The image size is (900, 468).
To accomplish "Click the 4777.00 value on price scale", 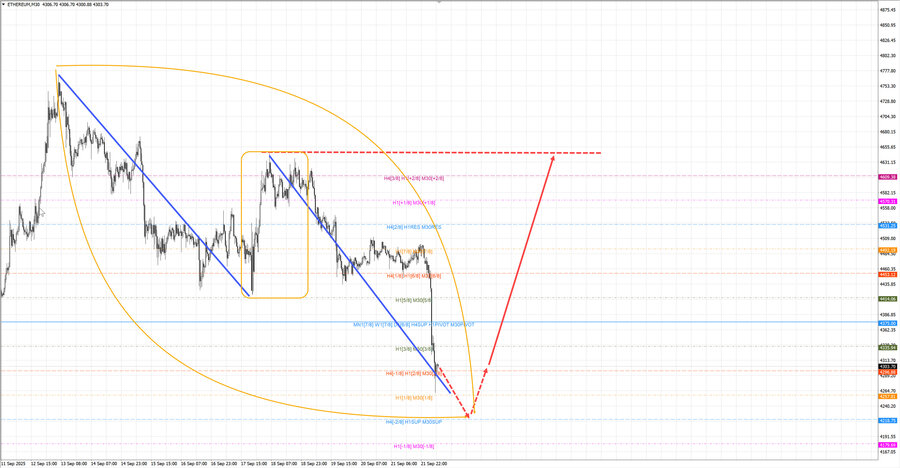I will (x=886, y=71).
